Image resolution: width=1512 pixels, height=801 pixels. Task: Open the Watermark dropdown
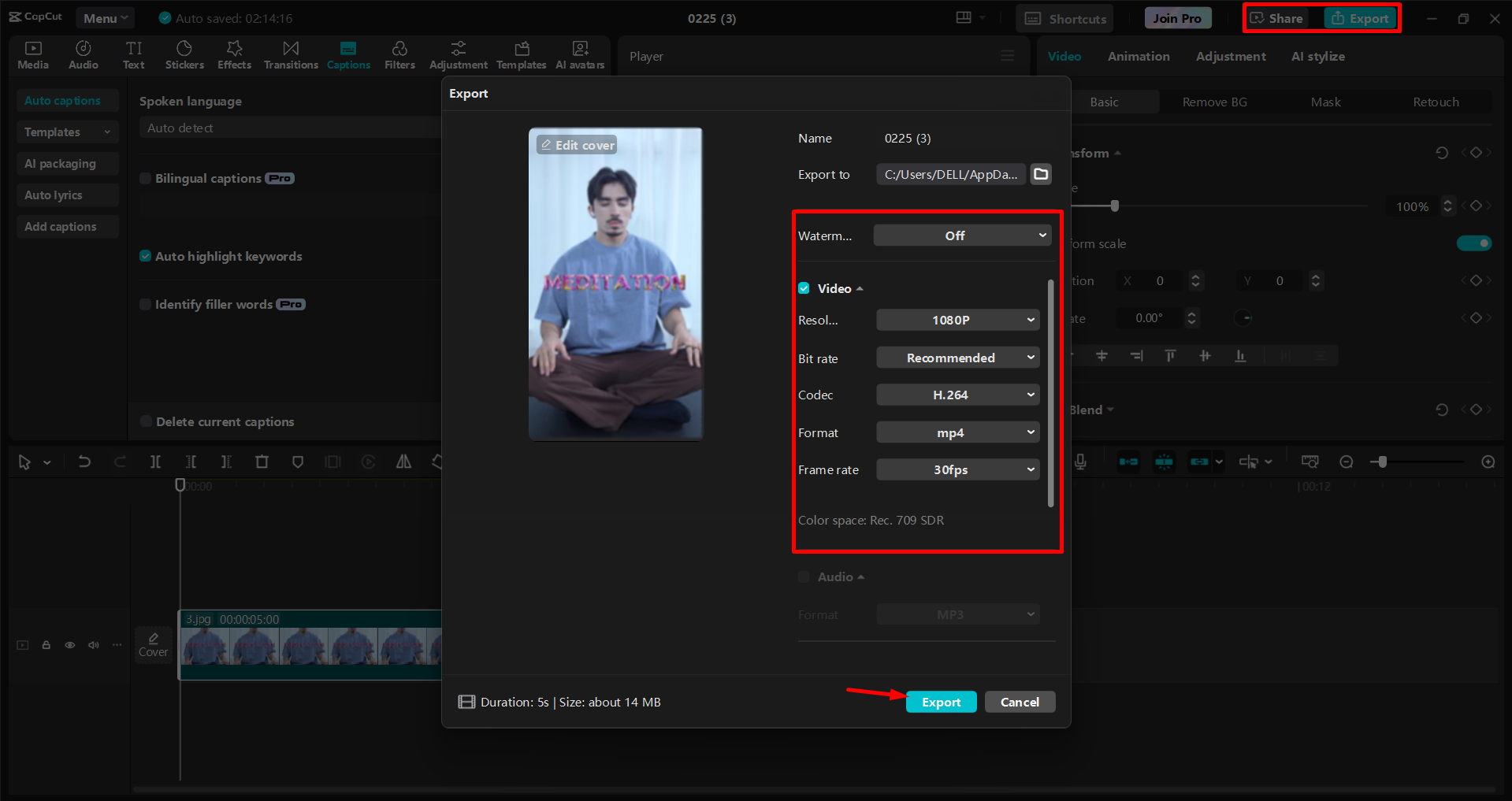961,235
